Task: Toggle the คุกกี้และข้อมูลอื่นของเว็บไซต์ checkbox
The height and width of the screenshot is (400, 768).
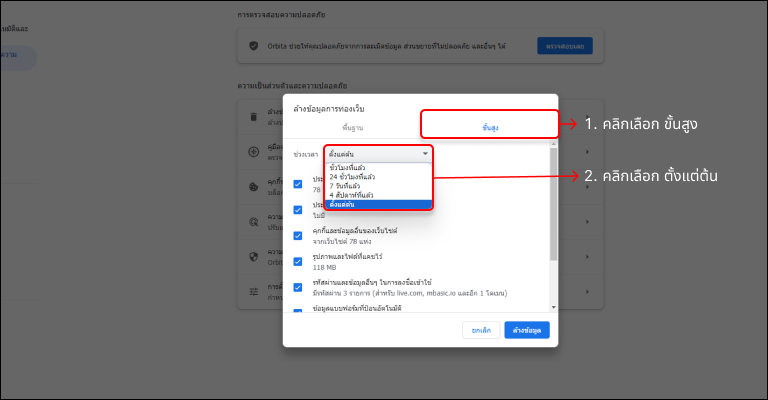Action: click(x=298, y=236)
